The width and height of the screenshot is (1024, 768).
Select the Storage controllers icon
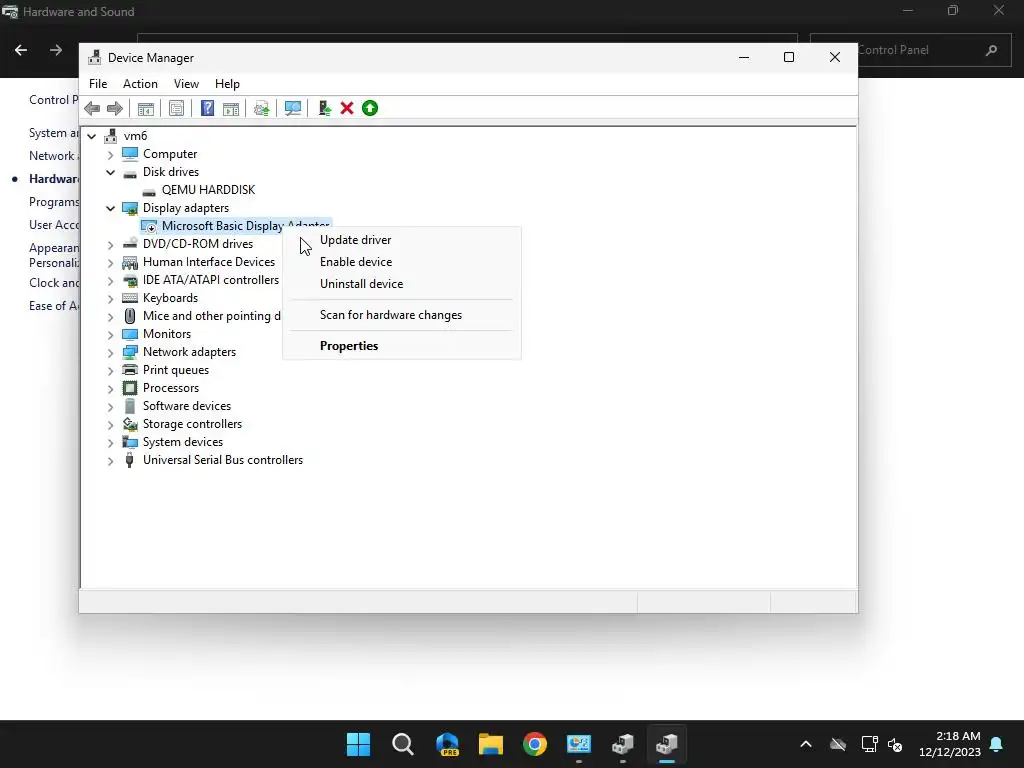[130, 424]
